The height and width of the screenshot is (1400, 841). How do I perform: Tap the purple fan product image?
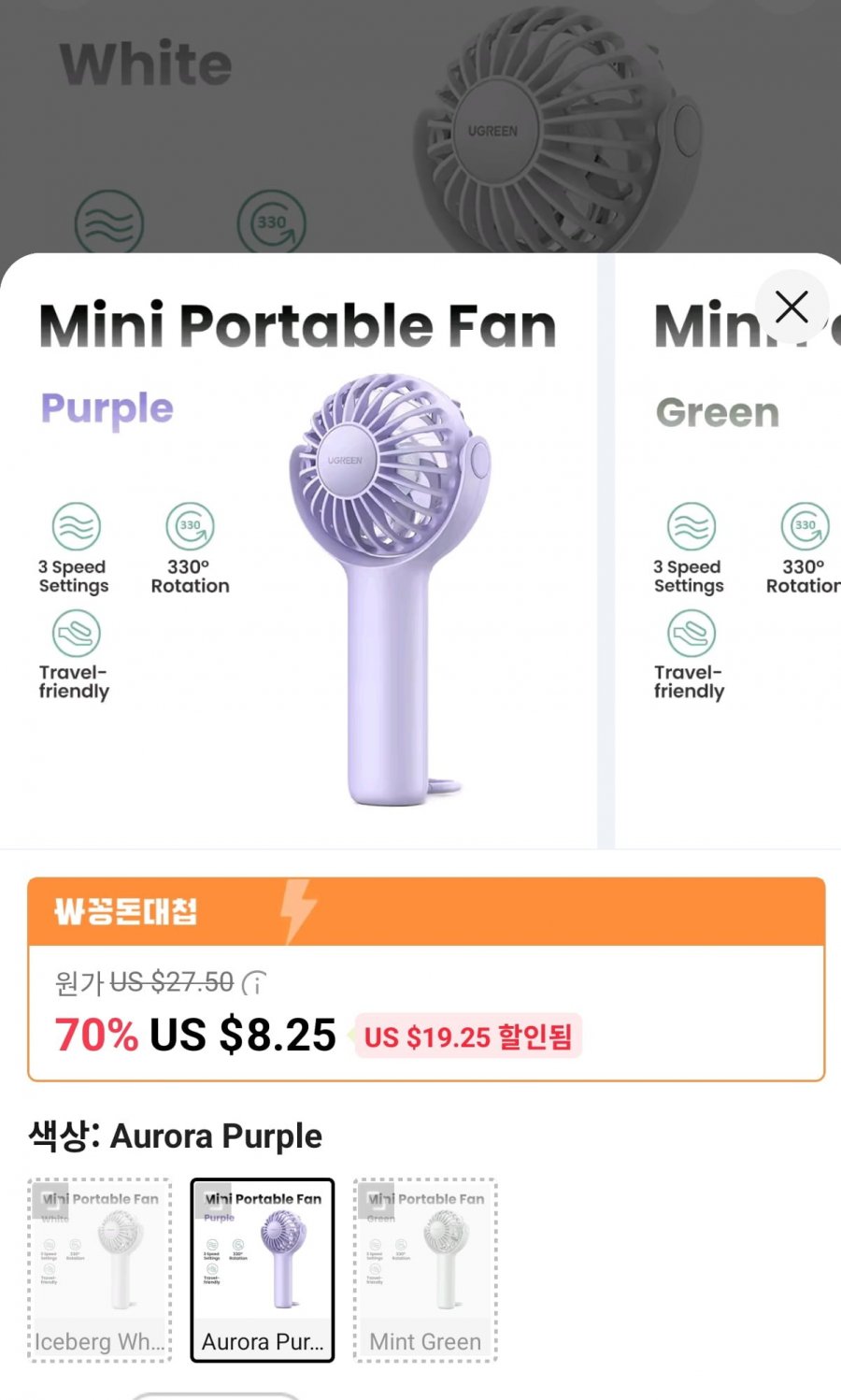tap(390, 589)
